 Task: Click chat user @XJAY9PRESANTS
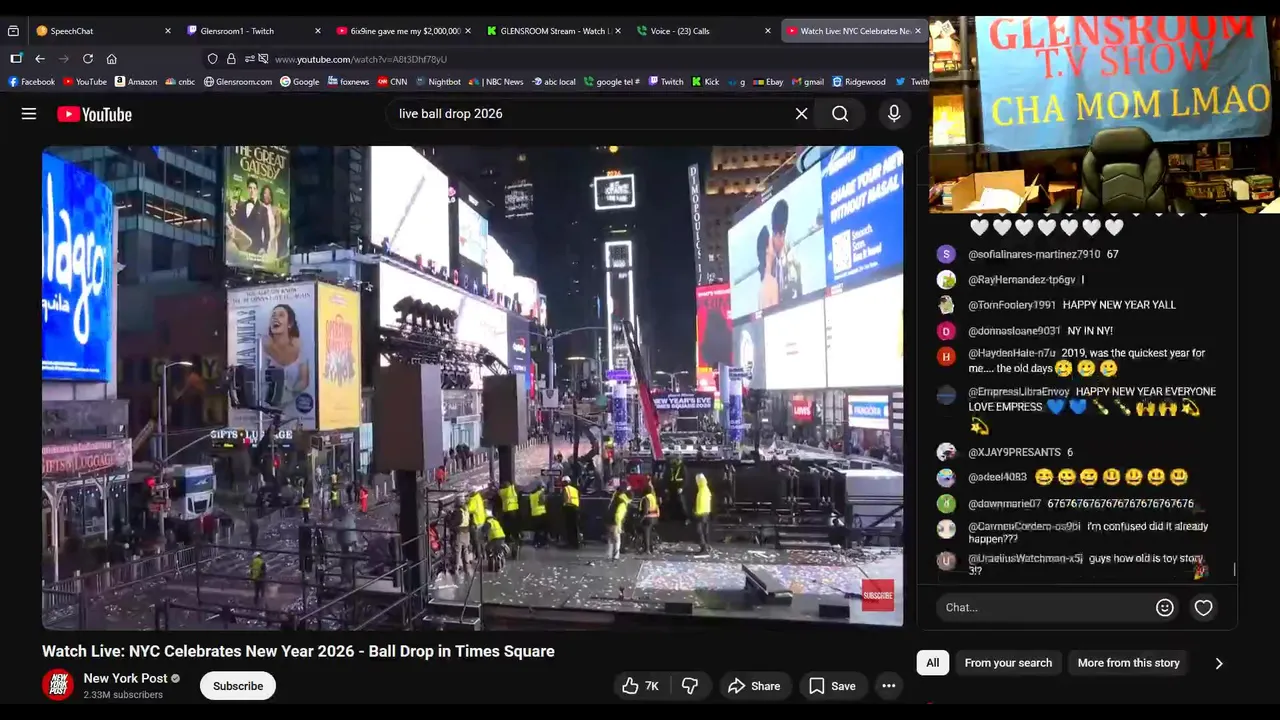pos(1014,453)
